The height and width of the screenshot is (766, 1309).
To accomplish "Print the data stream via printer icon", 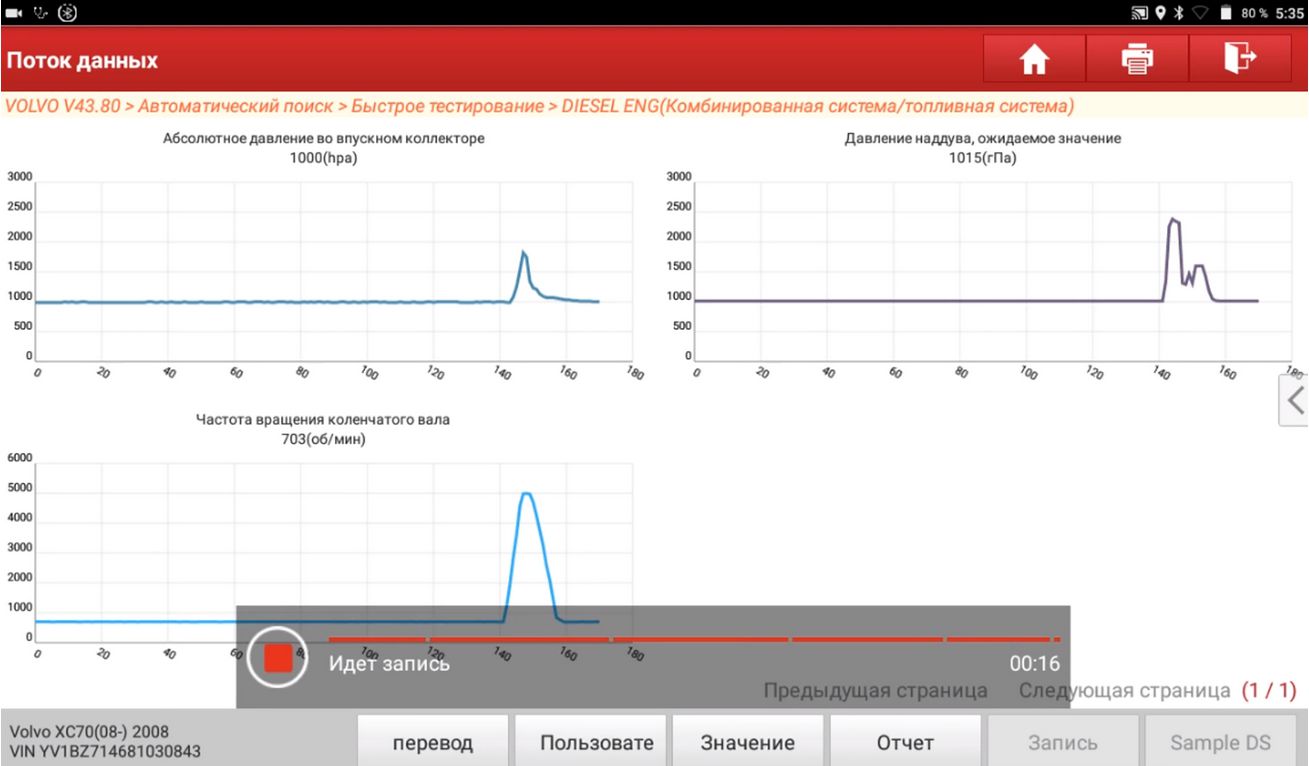I will 1136,61.
